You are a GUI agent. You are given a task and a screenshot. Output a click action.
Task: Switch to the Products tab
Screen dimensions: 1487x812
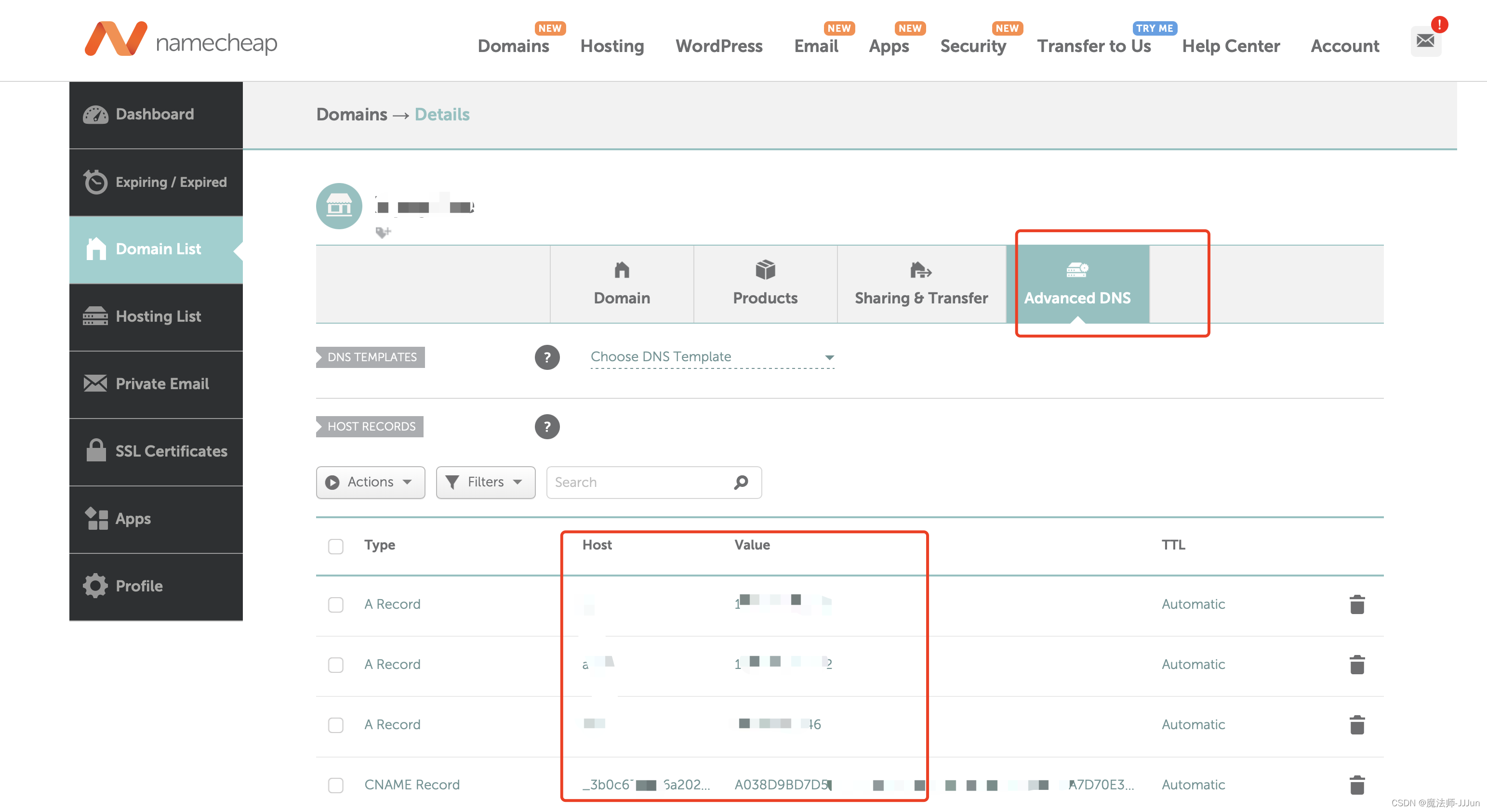tap(766, 284)
